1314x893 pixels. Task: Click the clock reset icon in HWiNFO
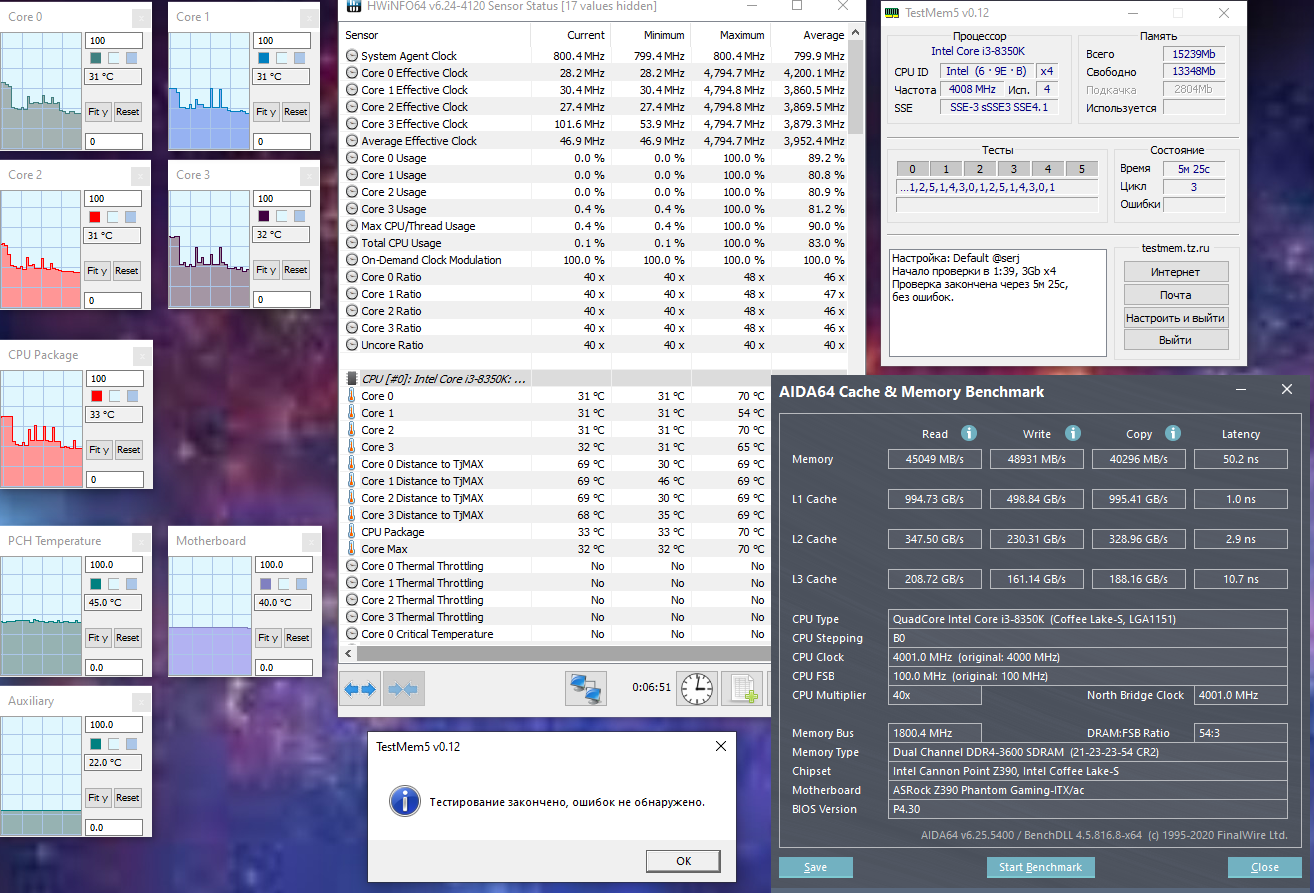tap(697, 688)
